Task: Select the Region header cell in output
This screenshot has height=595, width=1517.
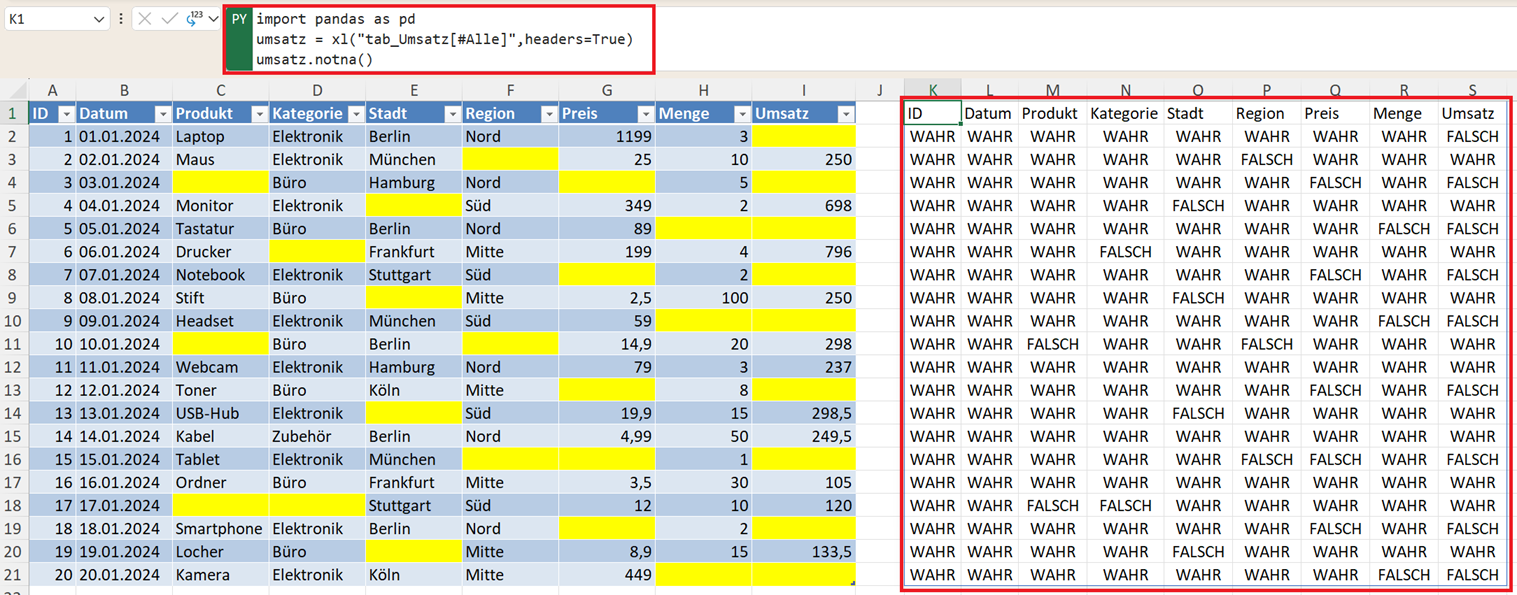Action: (1265, 114)
